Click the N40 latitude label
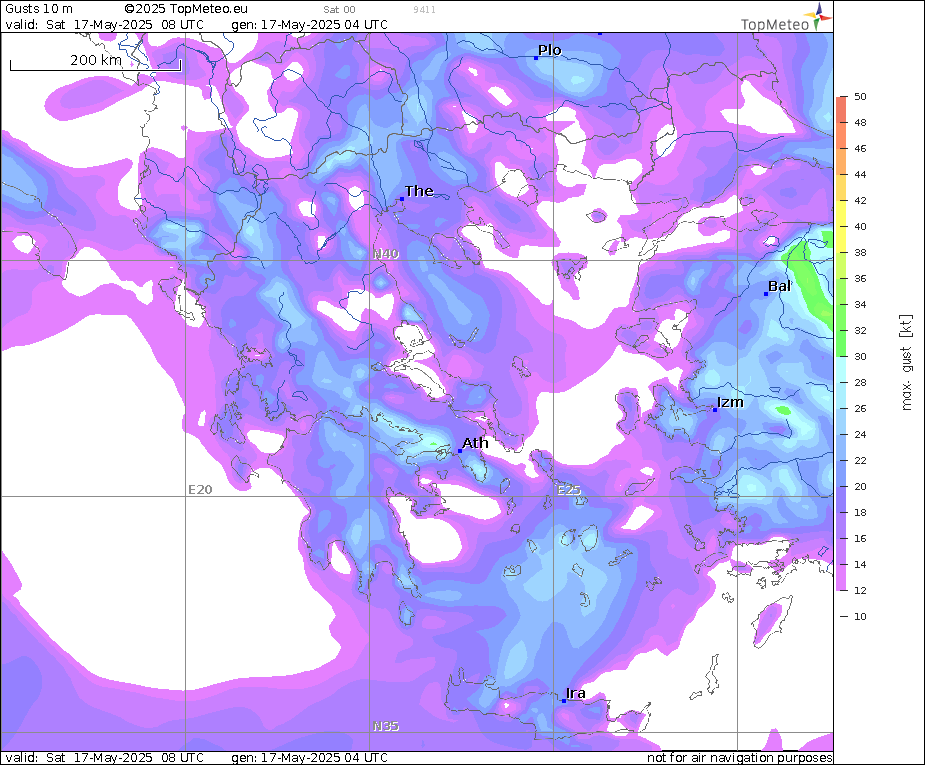 tap(386, 254)
